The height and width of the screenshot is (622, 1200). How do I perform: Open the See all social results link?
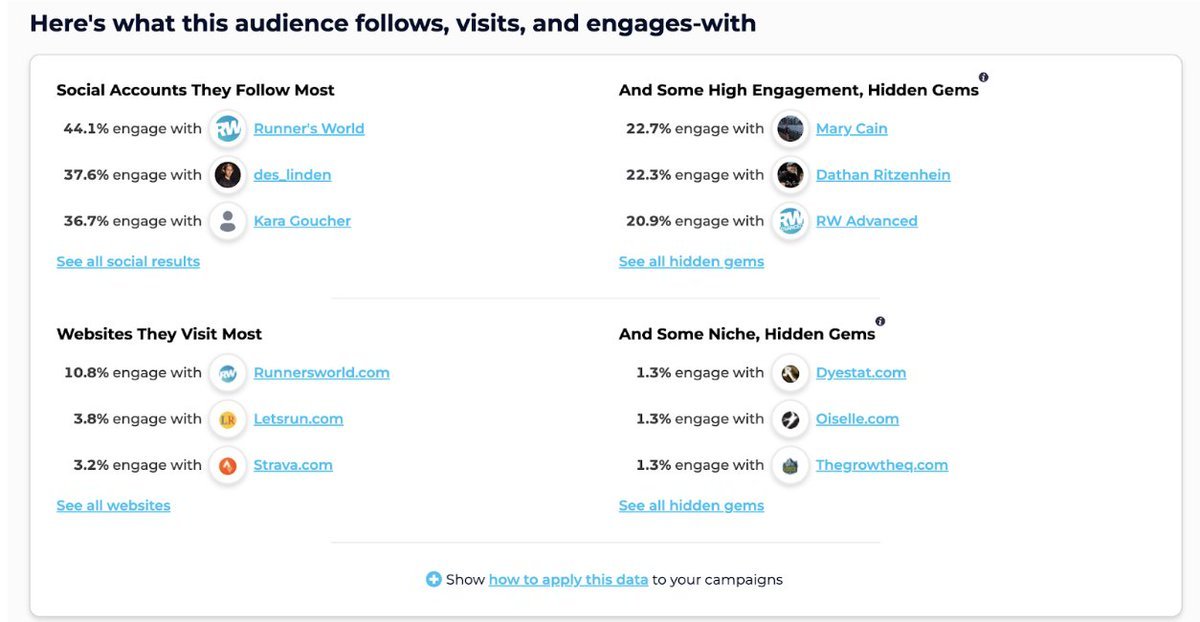pyautogui.click(x=128, y=261)
